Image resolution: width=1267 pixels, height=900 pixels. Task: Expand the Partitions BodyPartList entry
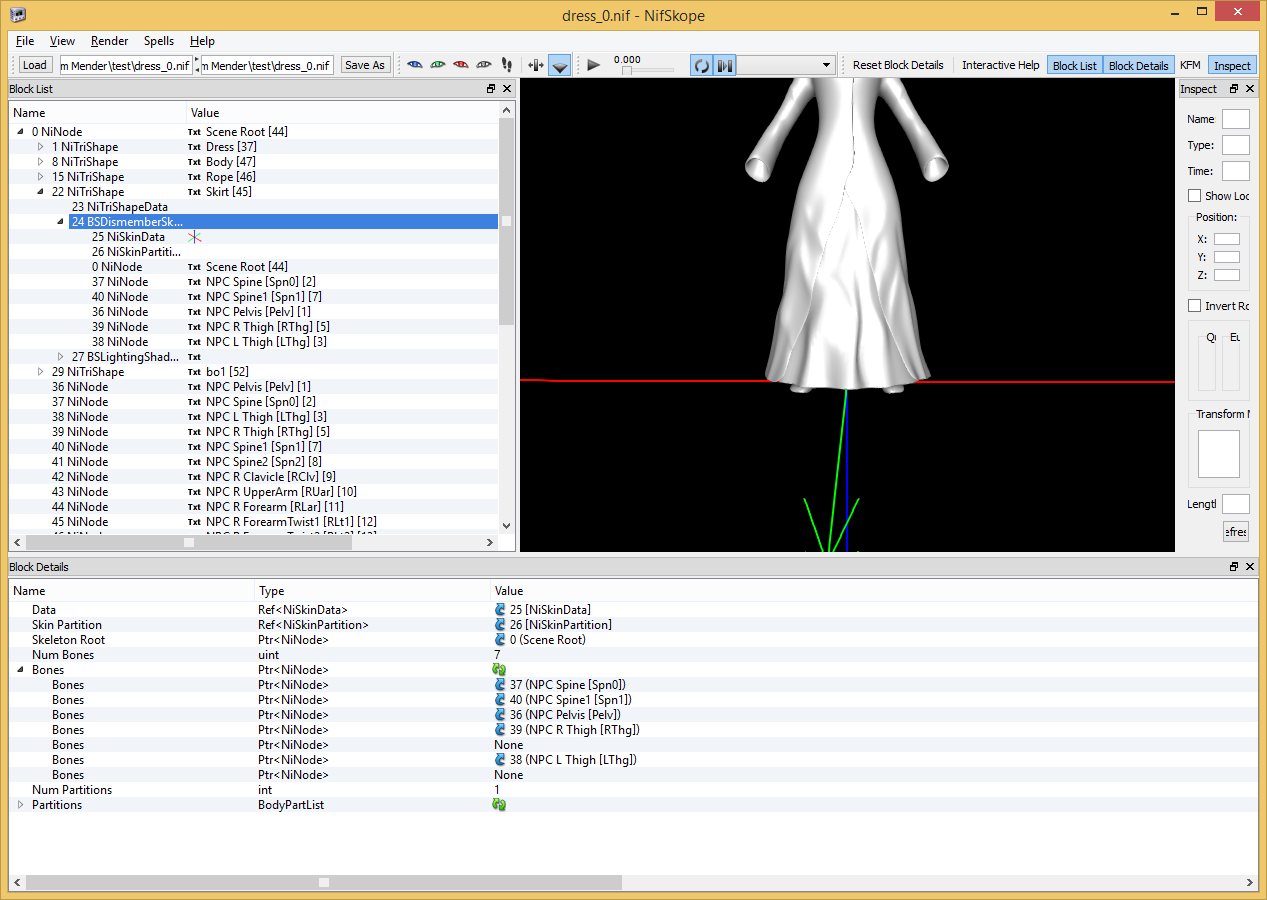coord(18,804)
